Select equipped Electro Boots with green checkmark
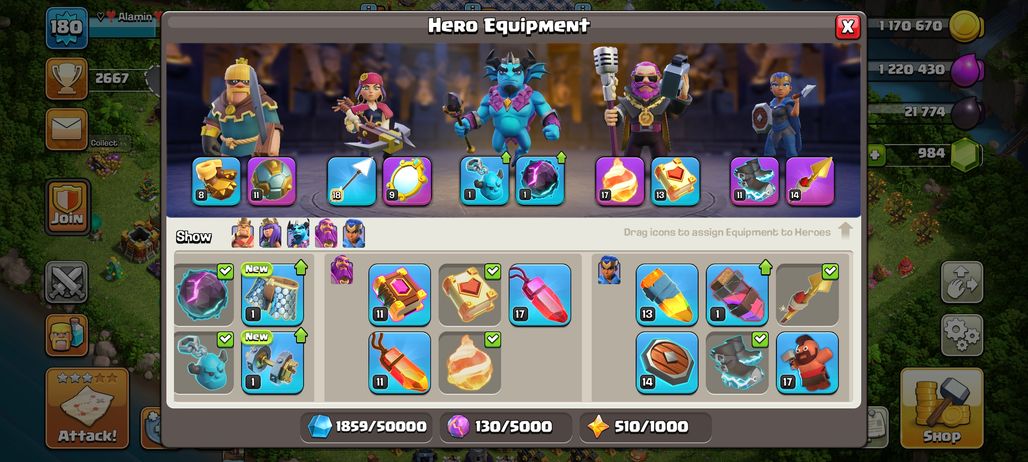 click(737, 362)
